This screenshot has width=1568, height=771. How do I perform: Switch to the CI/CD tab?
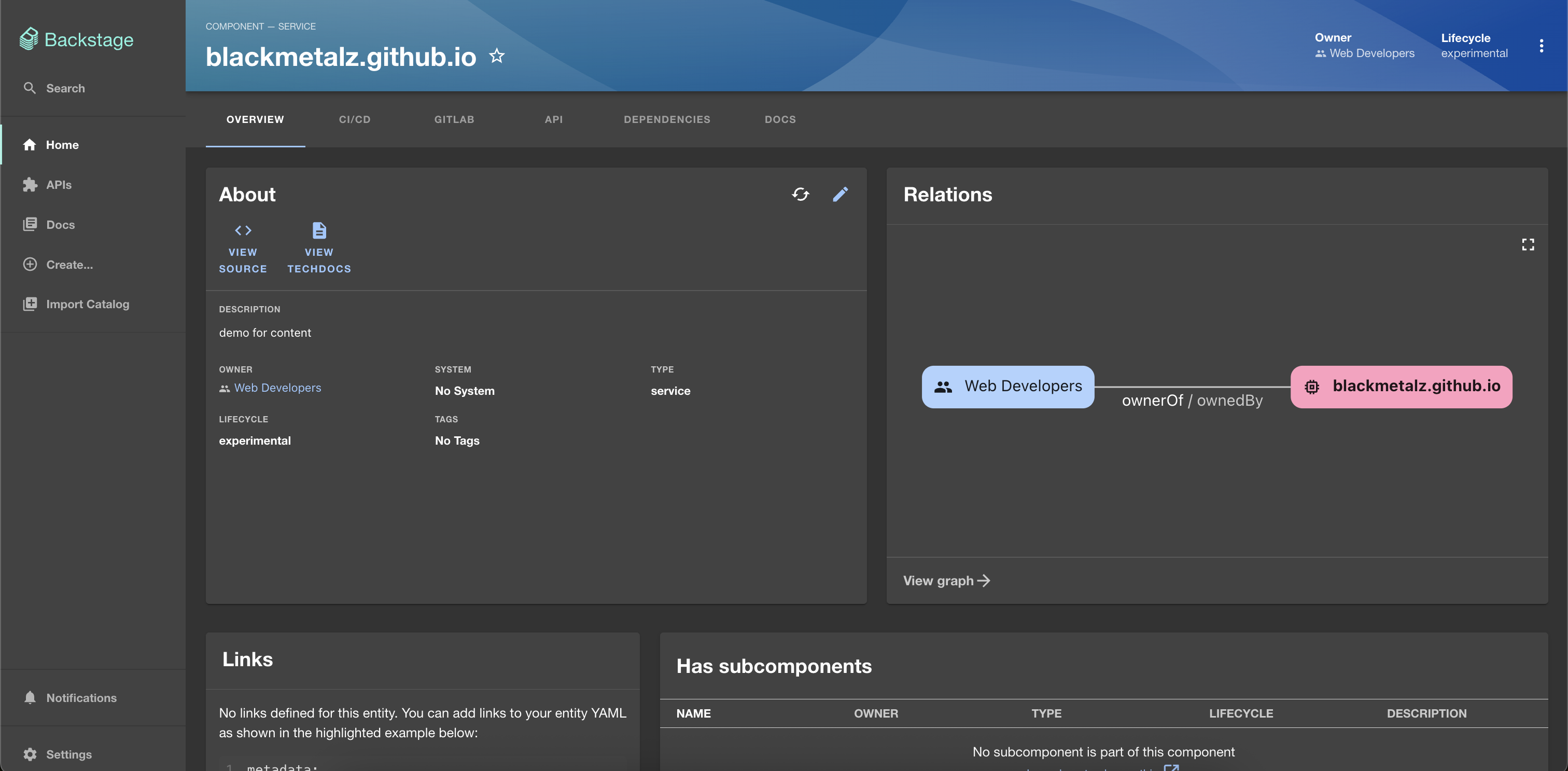354,119
